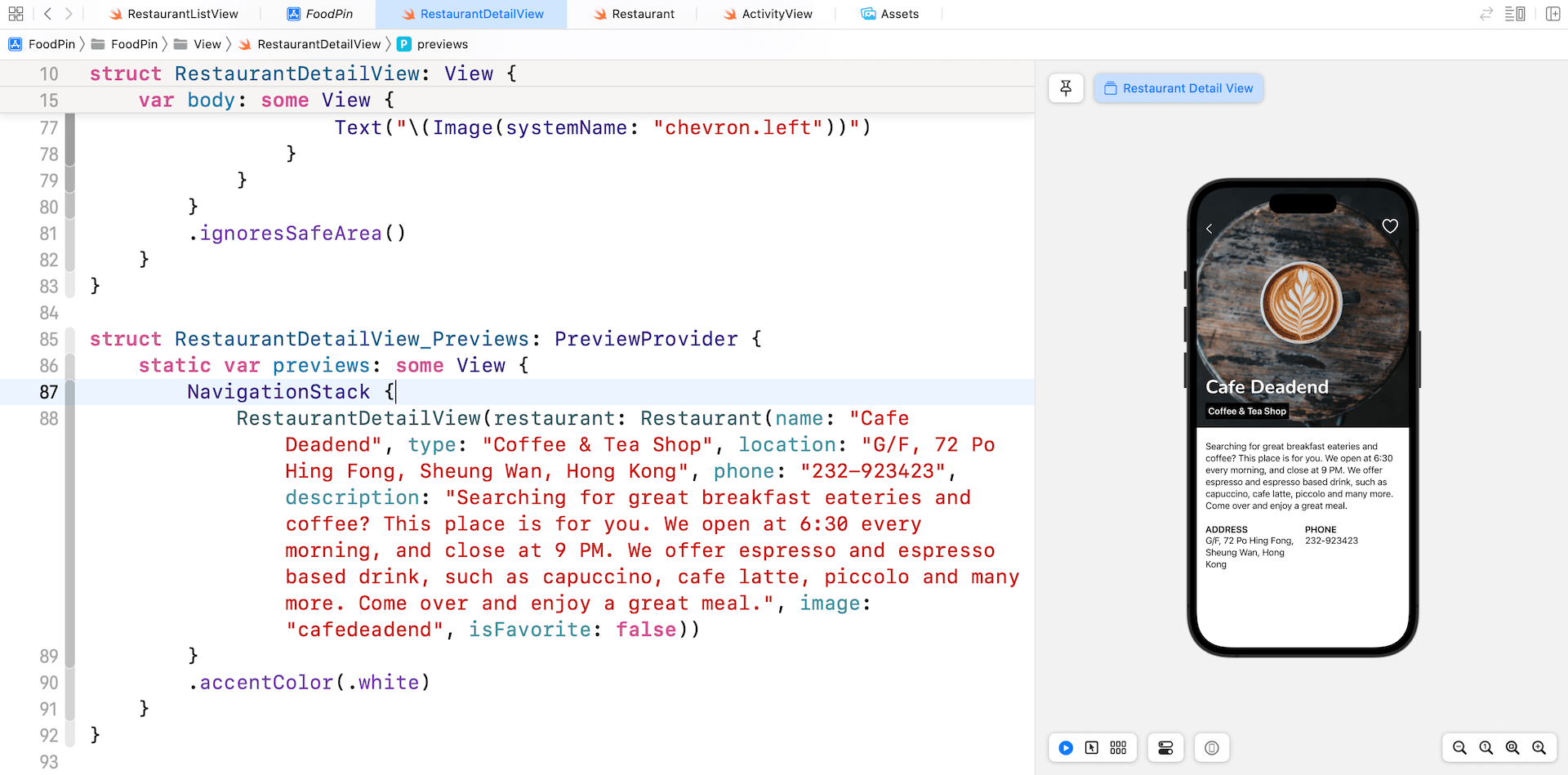The image size is (1568, 775).
Task: Add an editor on the right
Action: [1552, 14]
